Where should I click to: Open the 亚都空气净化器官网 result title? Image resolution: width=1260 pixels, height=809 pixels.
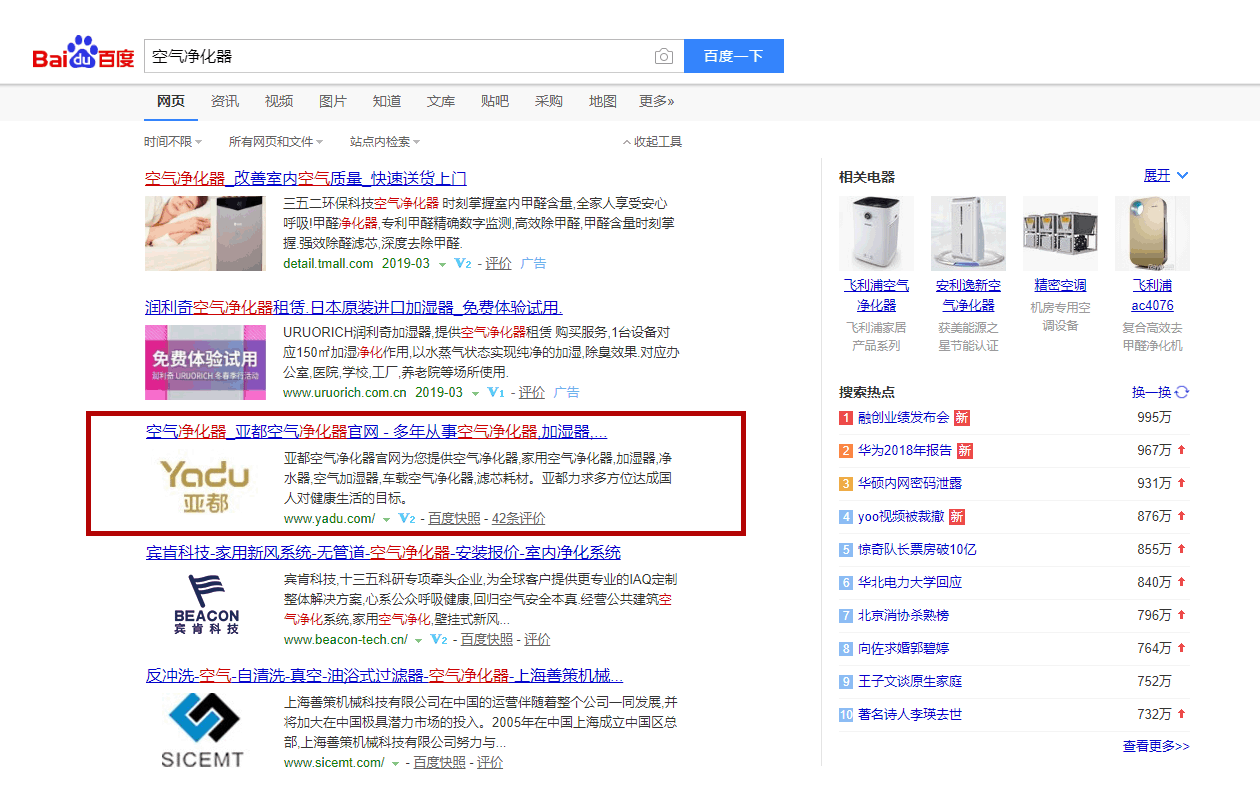(x=377, y=432)
